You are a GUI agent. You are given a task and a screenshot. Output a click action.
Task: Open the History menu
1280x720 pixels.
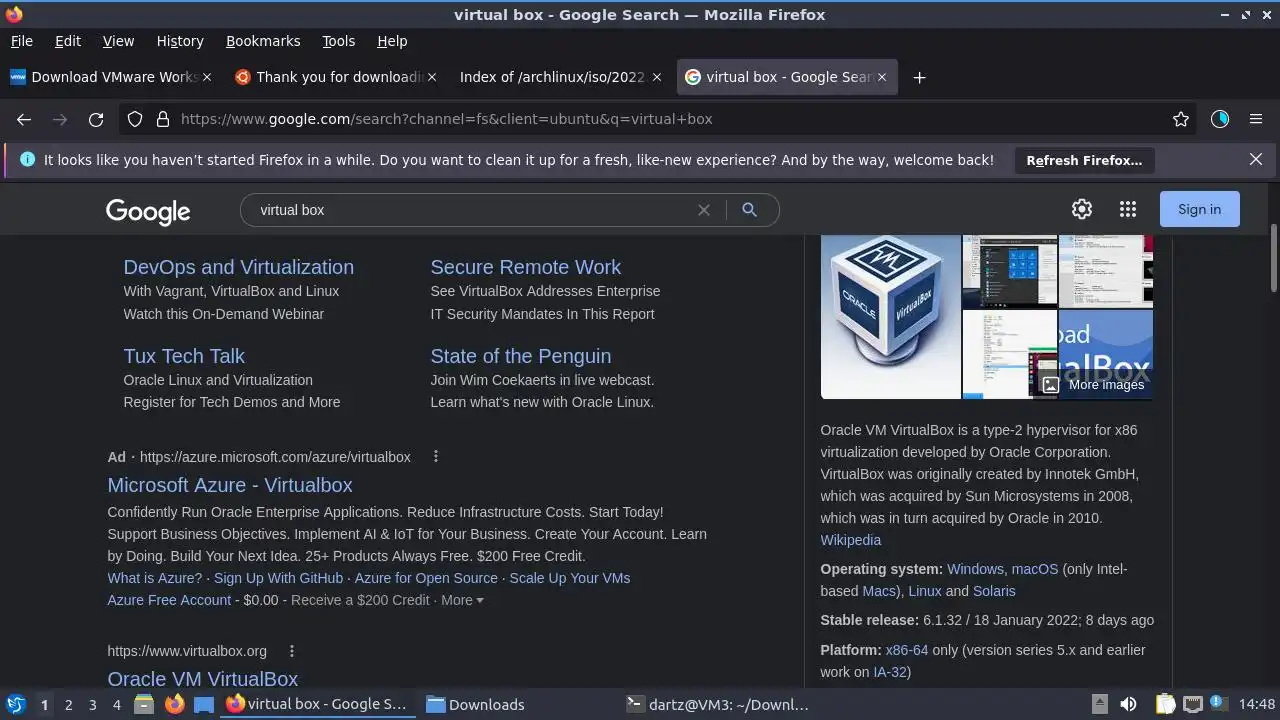(180, 41)
